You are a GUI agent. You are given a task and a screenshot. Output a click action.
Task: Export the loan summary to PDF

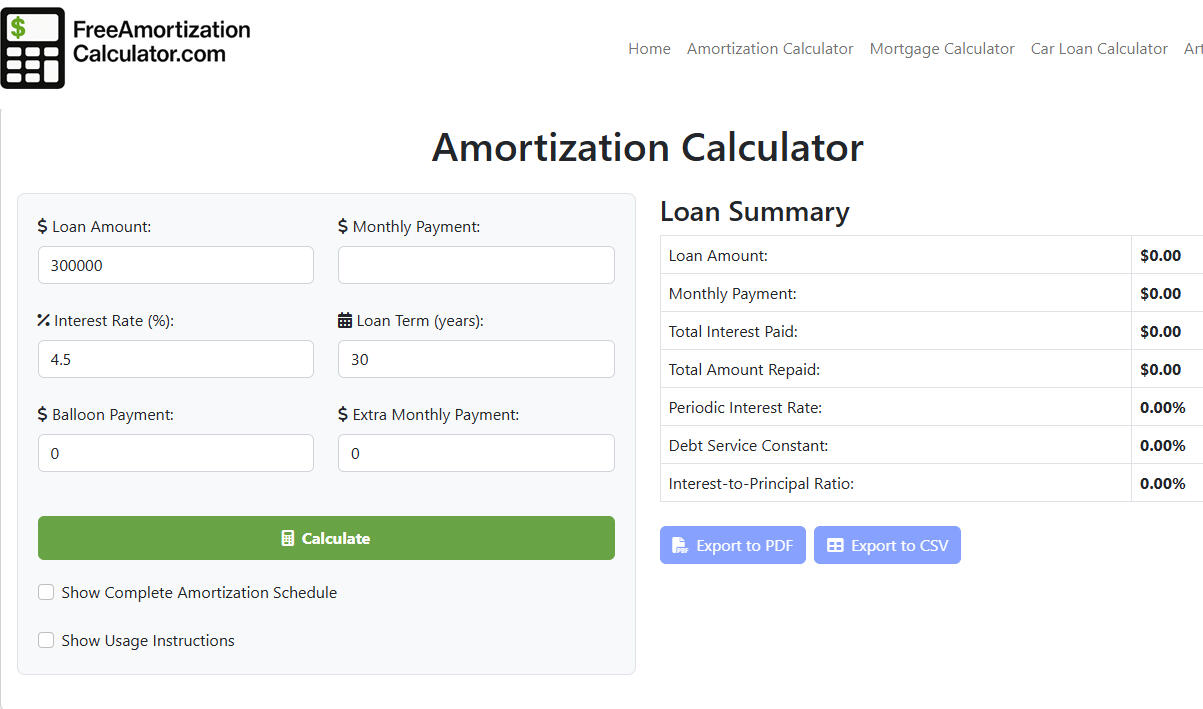point(732,545)
